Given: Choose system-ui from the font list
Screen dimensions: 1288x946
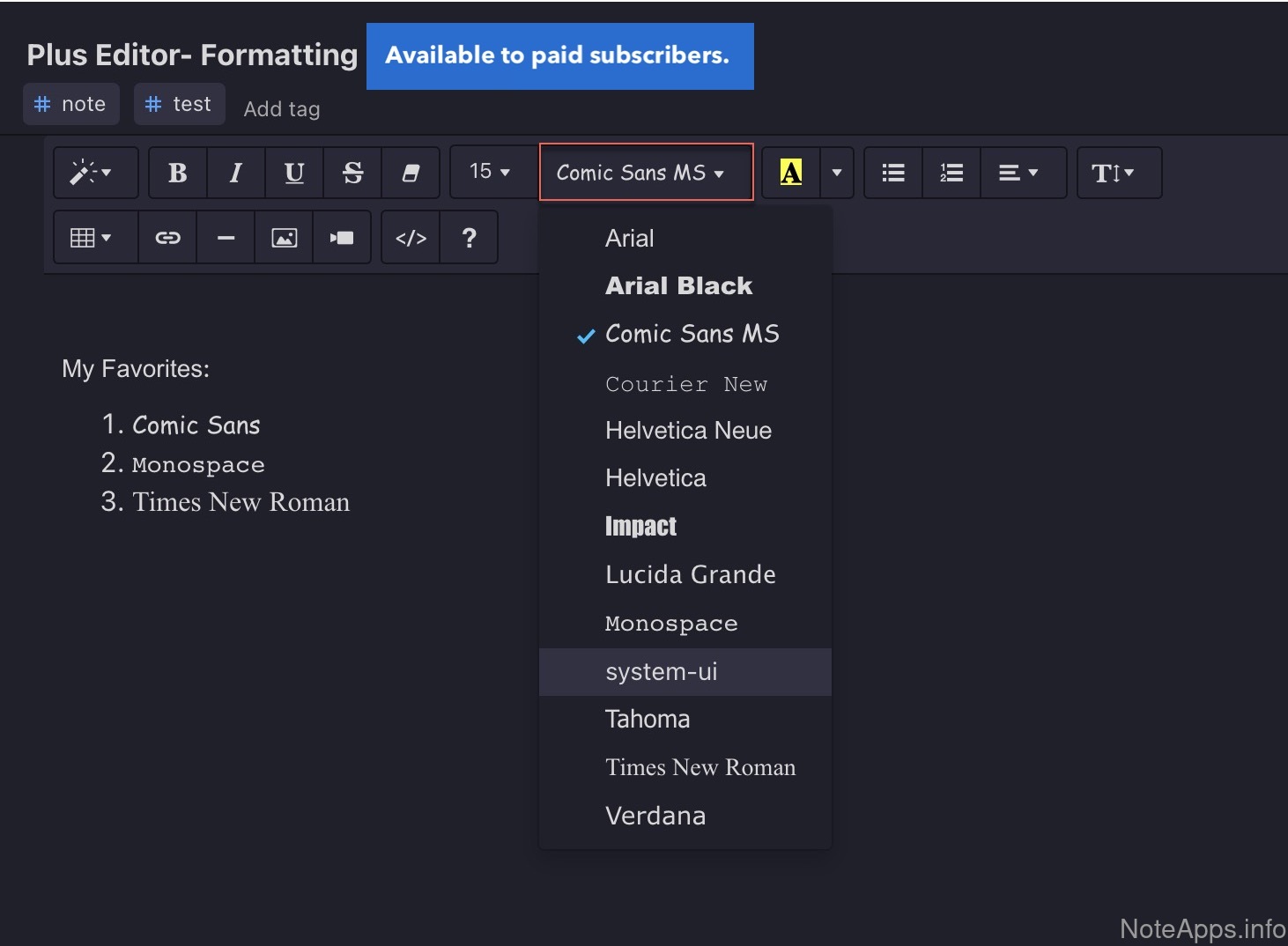Looking at the screenshot, I should [662, 672].
